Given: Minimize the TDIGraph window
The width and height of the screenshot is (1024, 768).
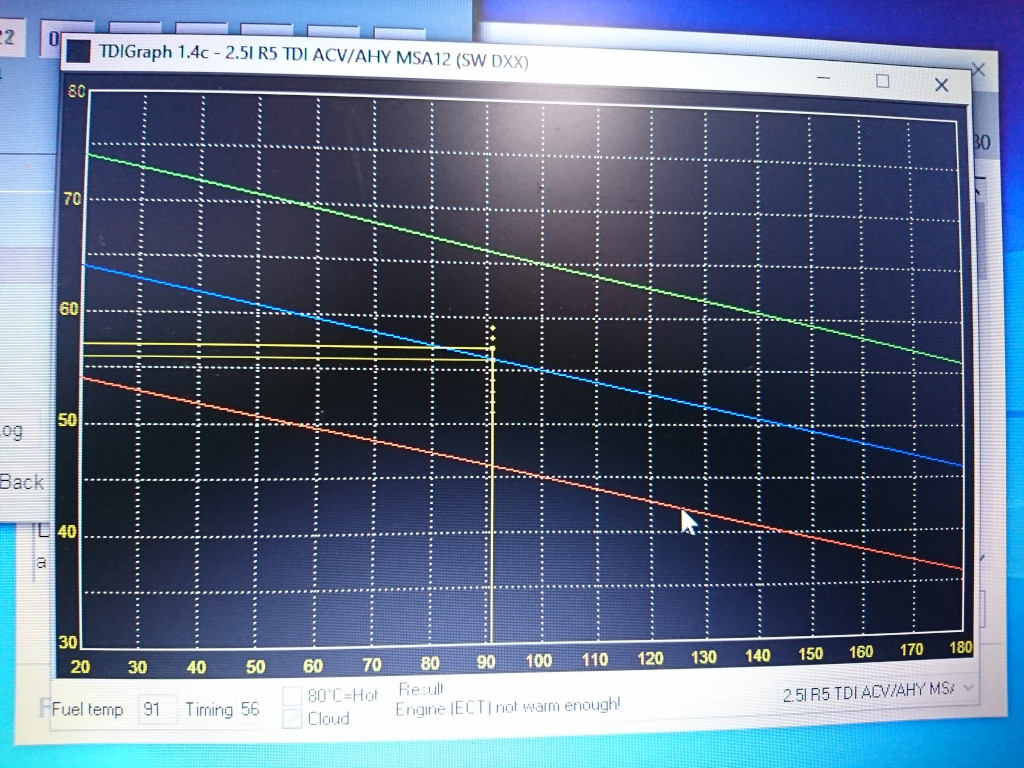Looking at the screenshot, I should click(x=824, y=81).
